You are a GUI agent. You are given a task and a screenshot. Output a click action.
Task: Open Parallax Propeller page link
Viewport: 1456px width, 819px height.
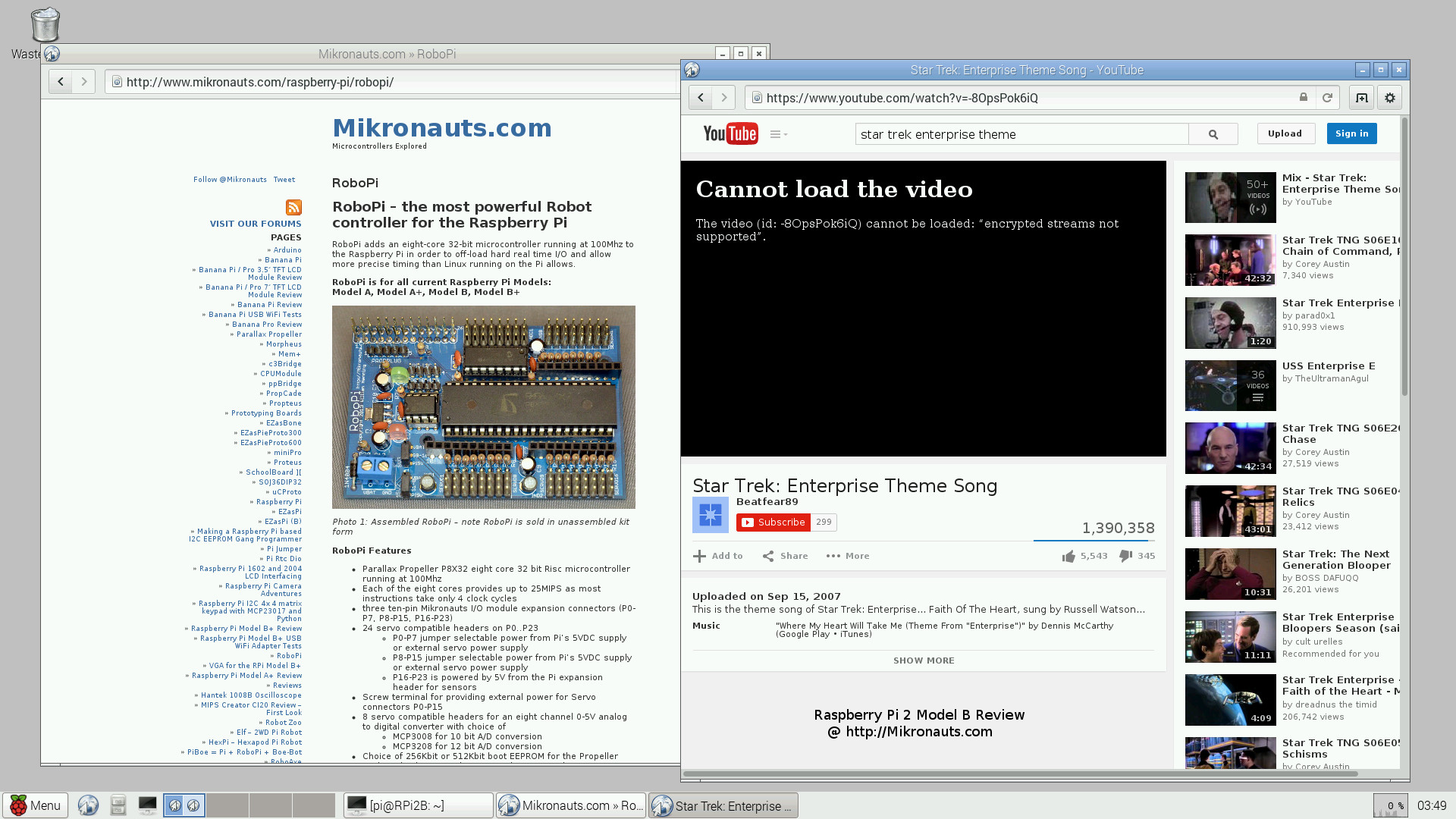coord(269,334)
